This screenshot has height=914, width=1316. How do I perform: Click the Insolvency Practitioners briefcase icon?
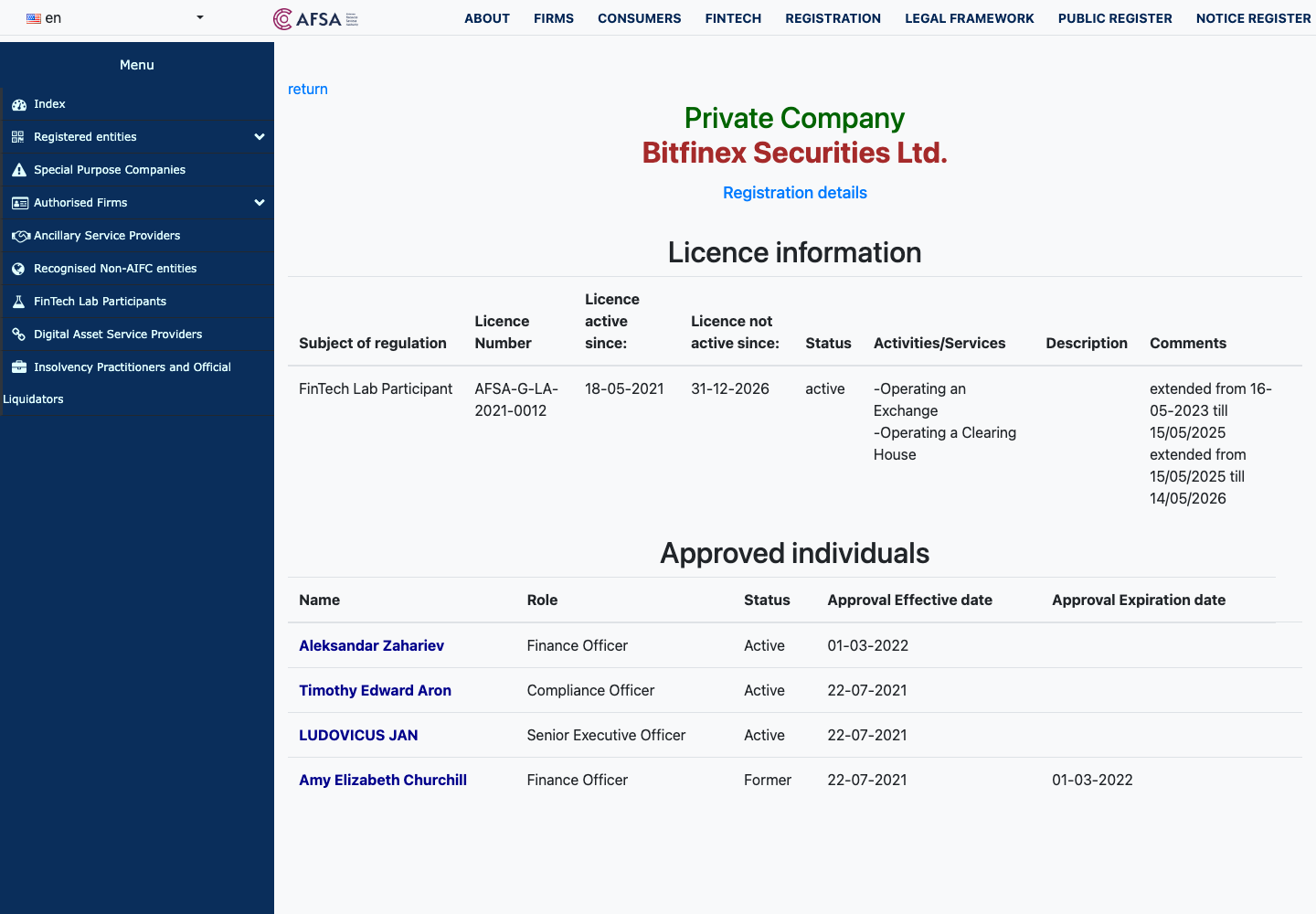click(19, 367)
